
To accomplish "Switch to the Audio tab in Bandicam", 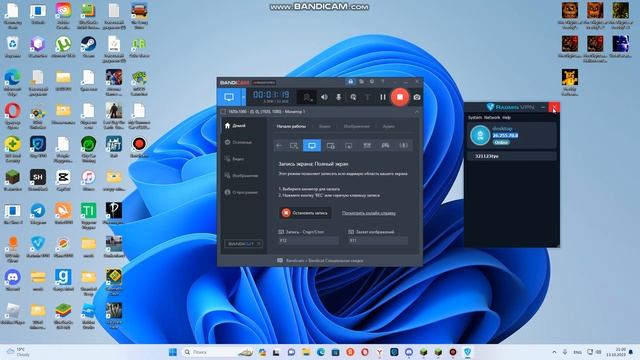I will (389, 127).
